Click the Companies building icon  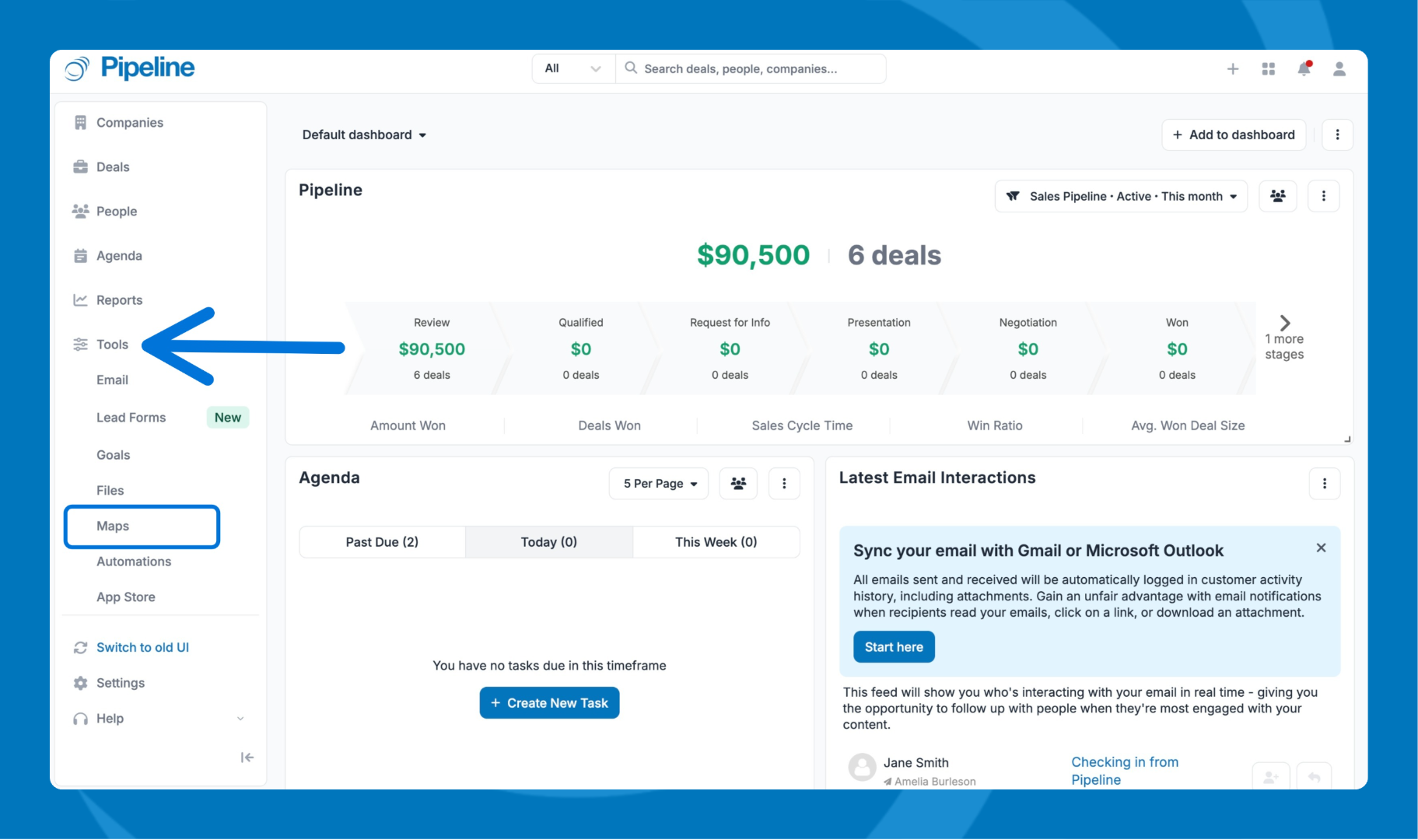(80, 122)
